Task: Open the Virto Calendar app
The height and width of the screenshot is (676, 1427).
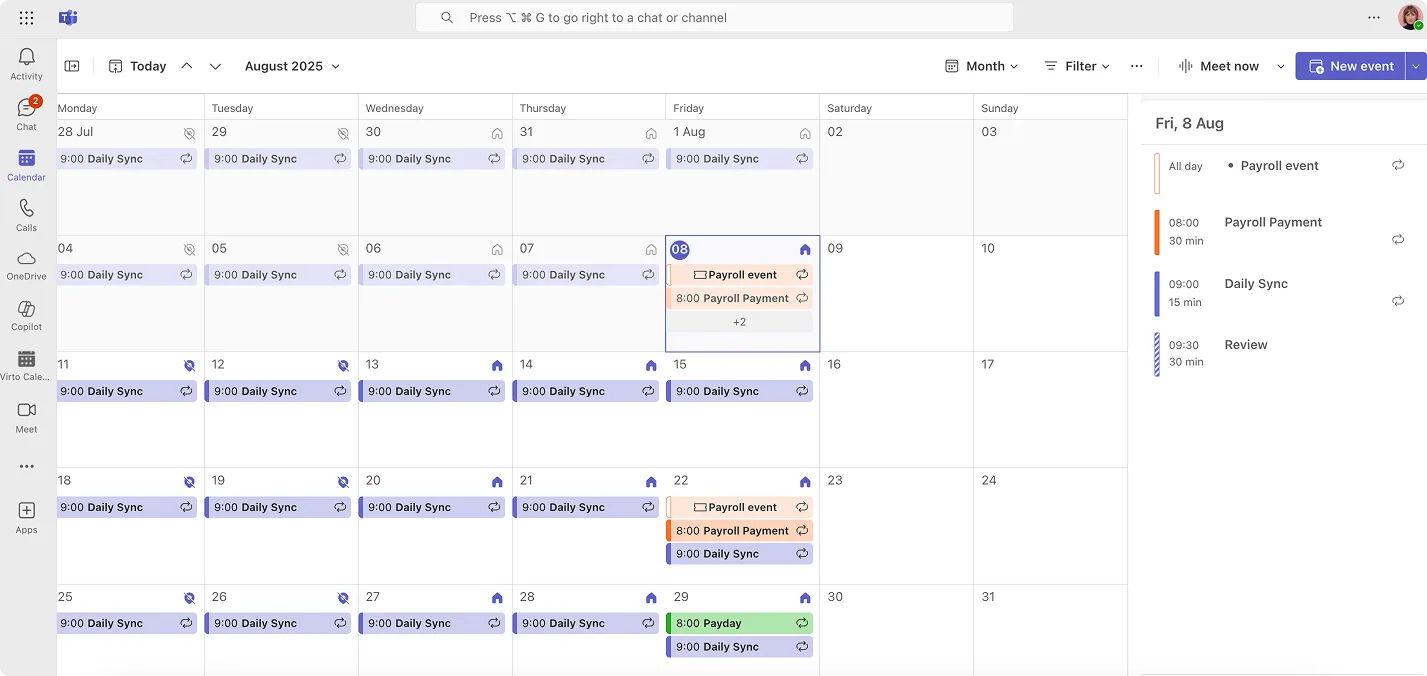Action: click(26, 363)
